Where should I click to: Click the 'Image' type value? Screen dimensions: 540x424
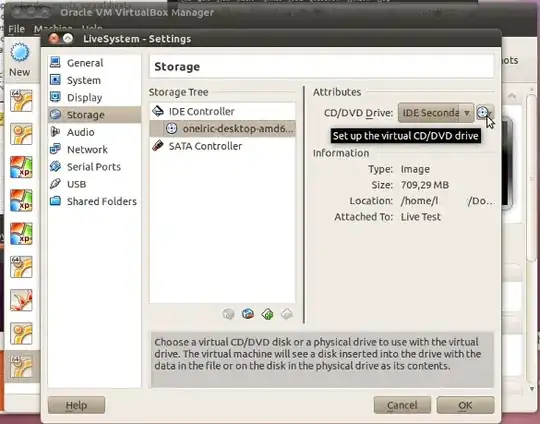coord(415,169)
